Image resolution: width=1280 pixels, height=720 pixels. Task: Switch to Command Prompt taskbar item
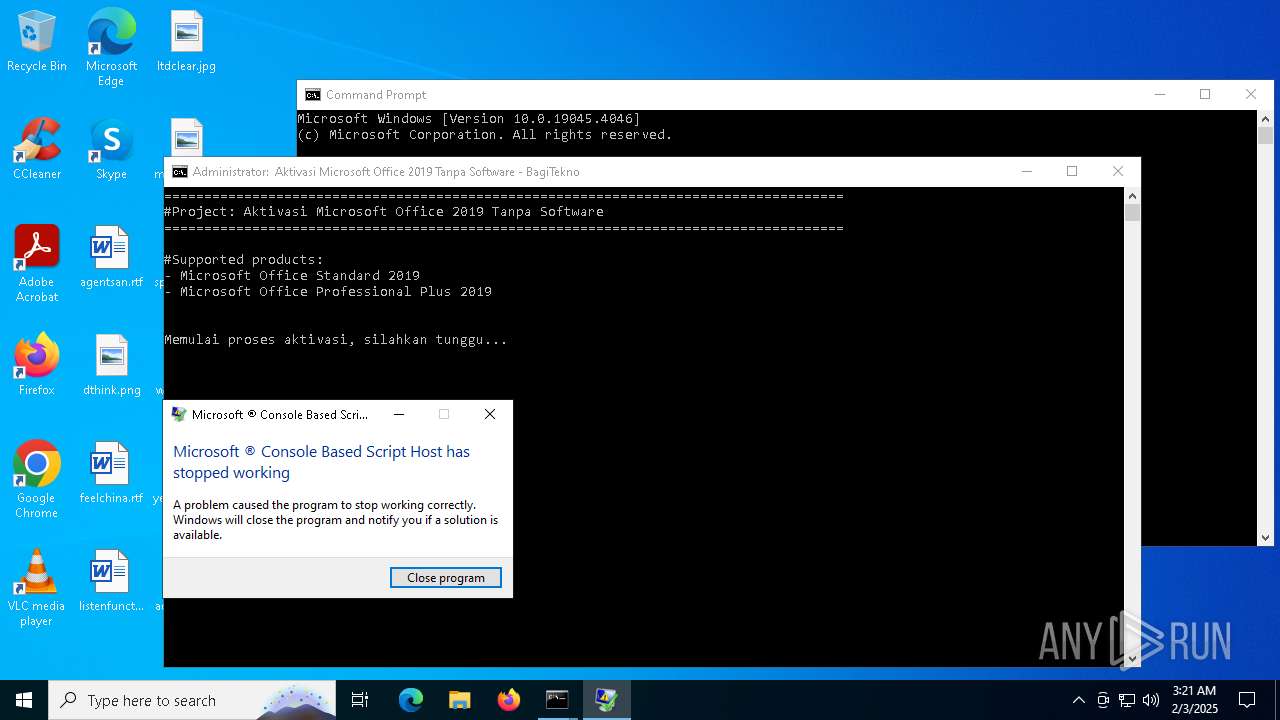coord(557,700)
